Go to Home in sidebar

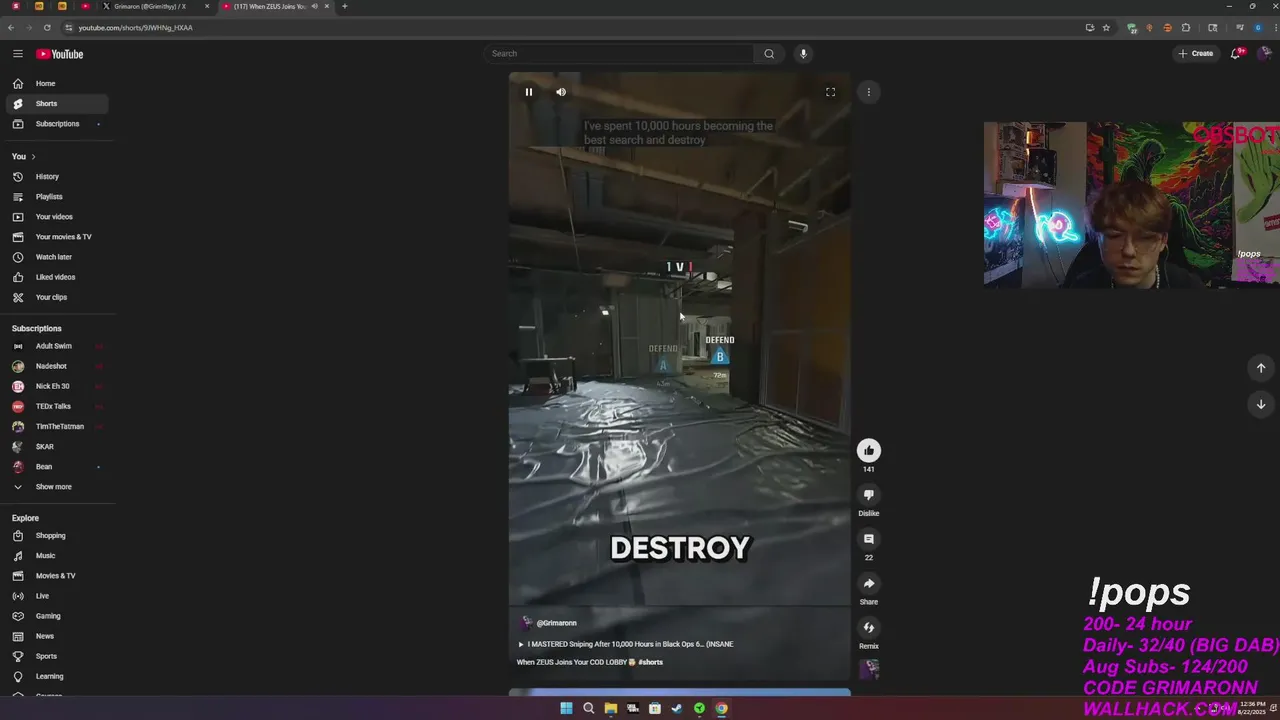tap(57, 84)
